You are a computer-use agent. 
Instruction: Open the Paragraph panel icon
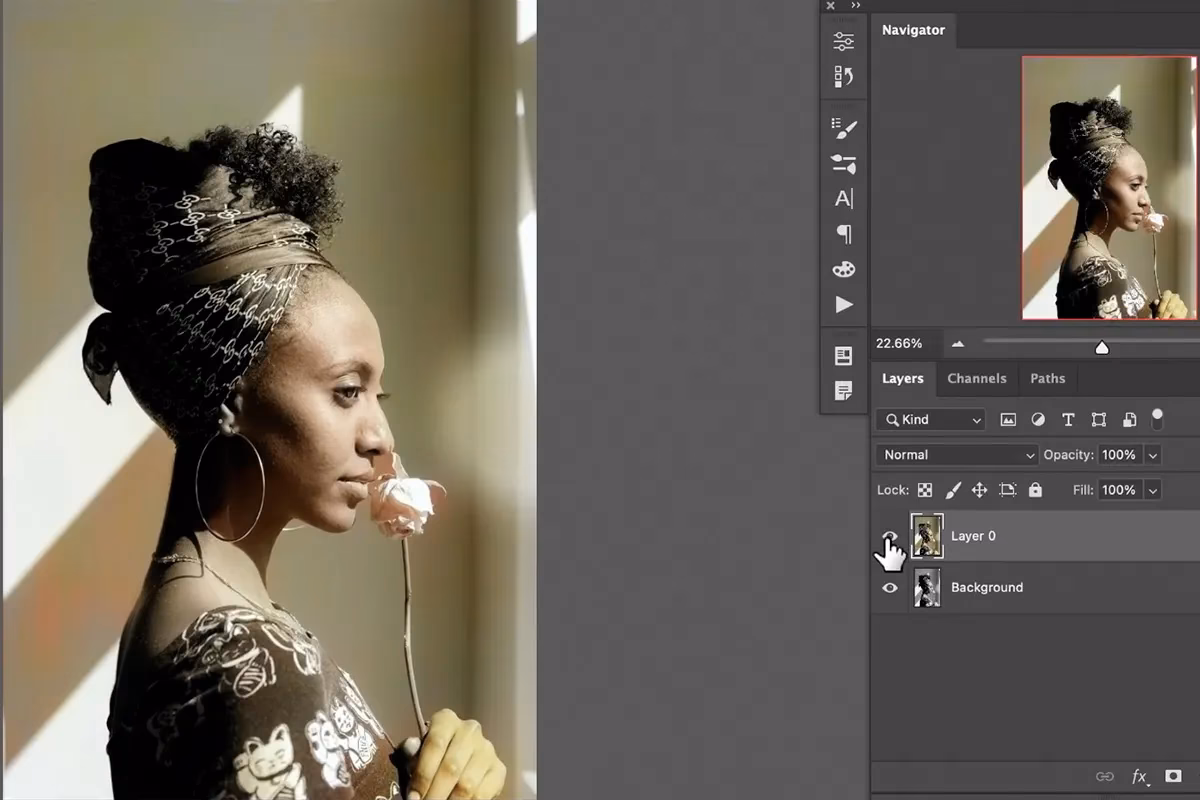coord(845,235)
